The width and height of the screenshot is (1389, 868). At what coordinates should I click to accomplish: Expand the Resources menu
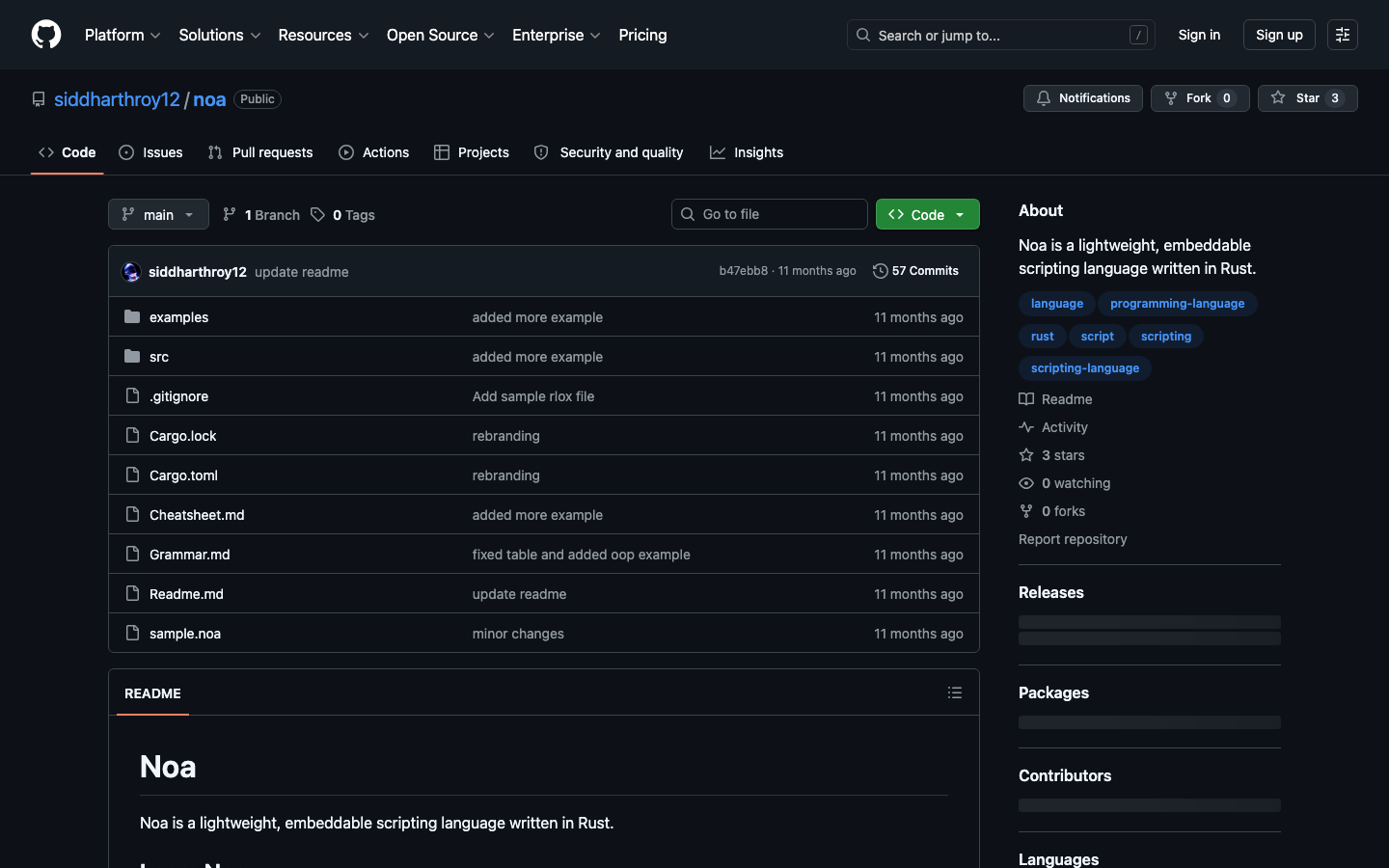323,35
